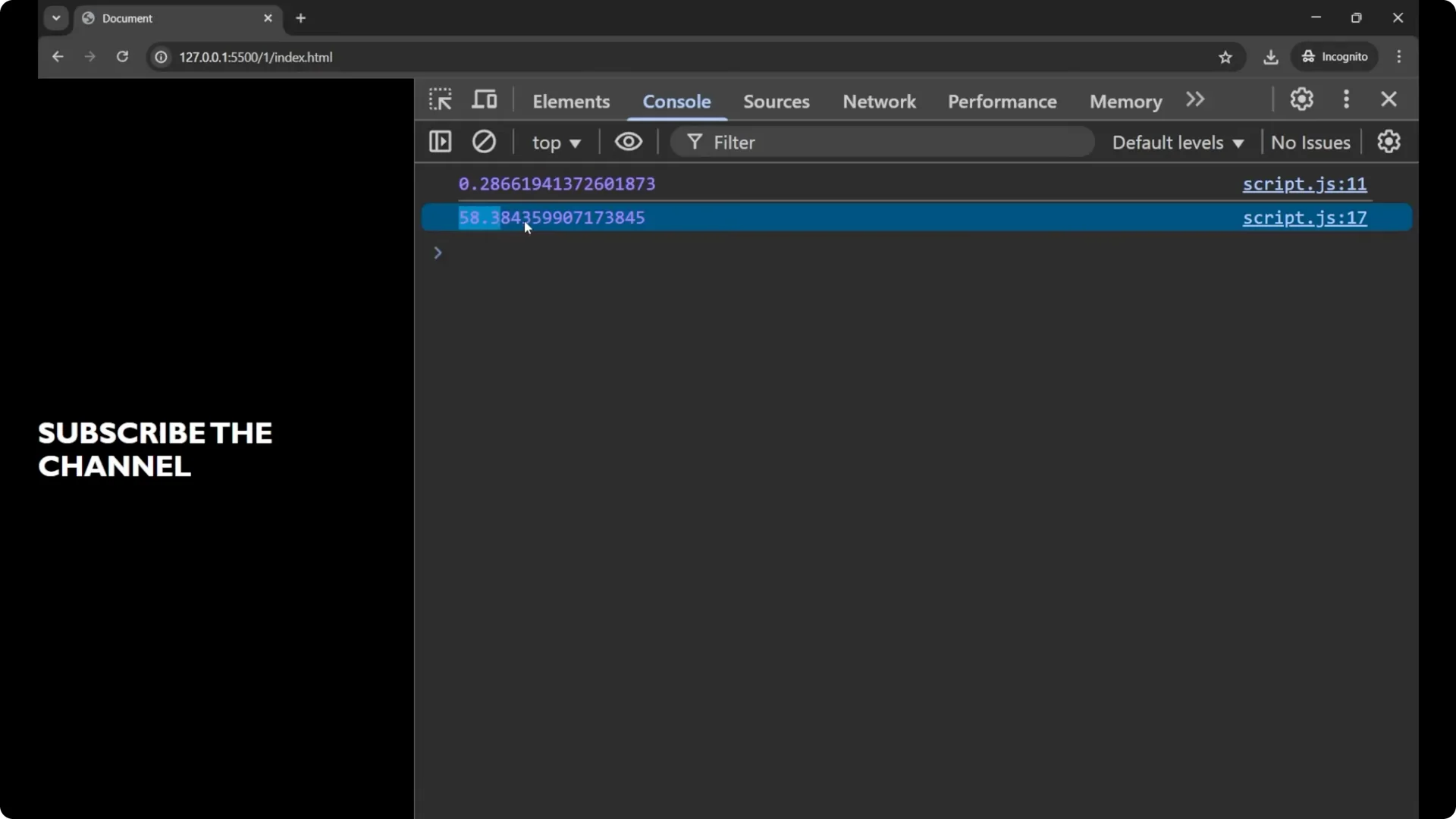Screen dimensions: 1456x819
Task: Switch to the Elements tab
Action: coord(571,102)
